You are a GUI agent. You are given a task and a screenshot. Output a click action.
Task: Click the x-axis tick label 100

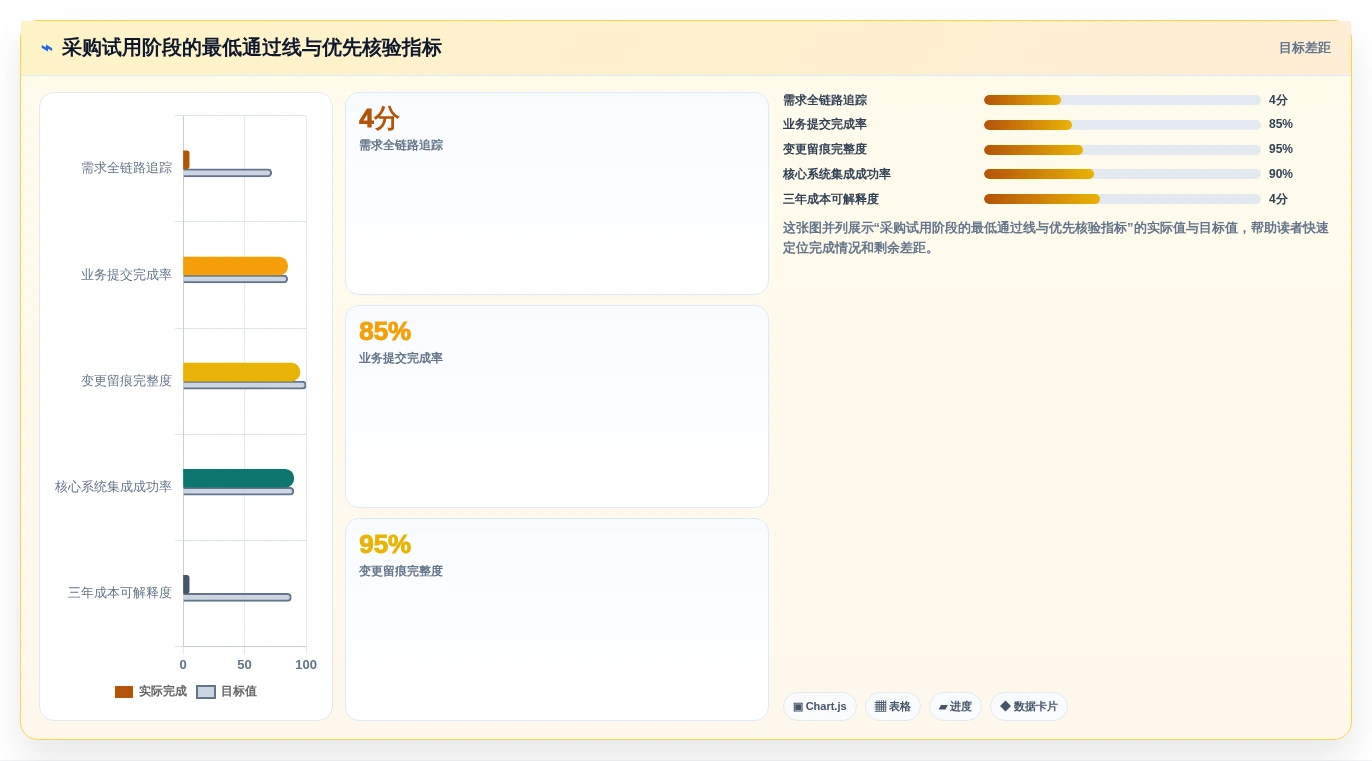click(x=306, y=665)
